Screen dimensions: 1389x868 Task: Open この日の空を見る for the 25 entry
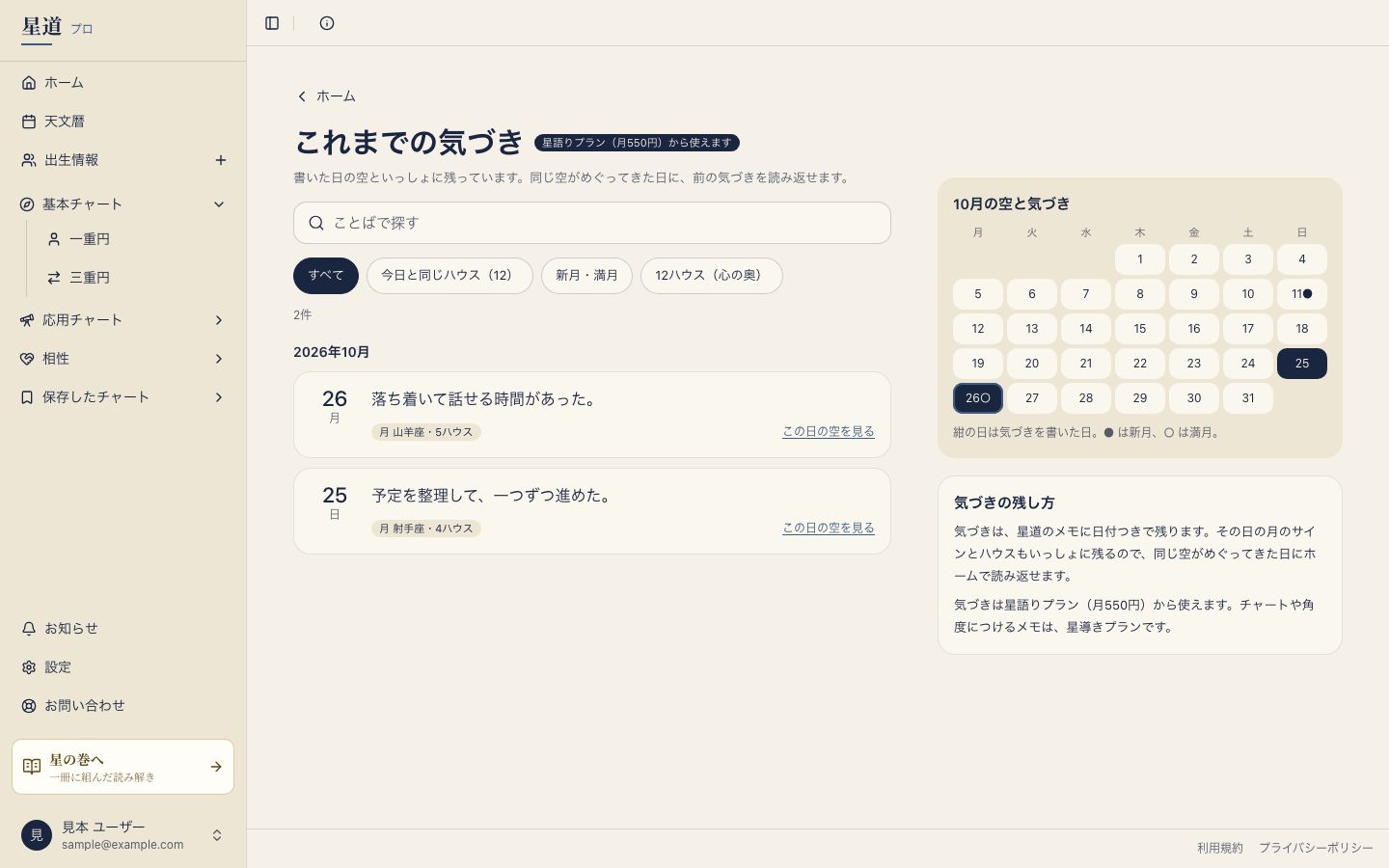[x=829, y=529]
